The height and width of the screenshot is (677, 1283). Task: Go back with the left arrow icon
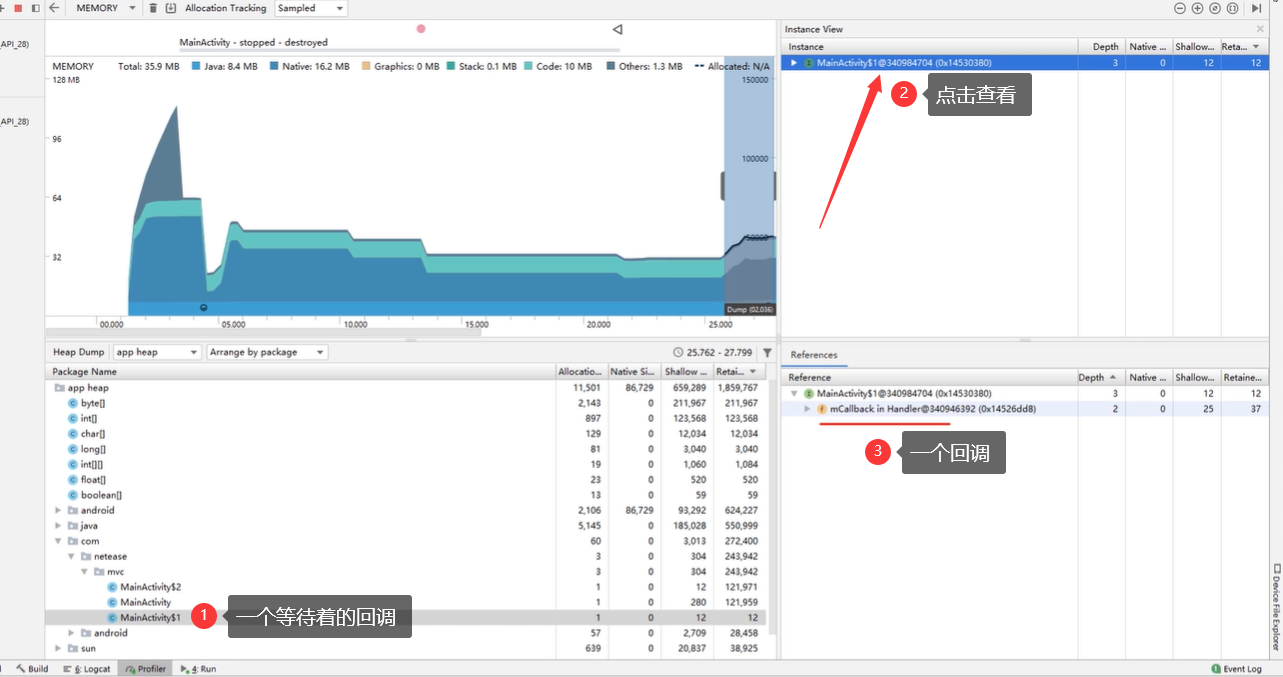click(x=54, y=8)
